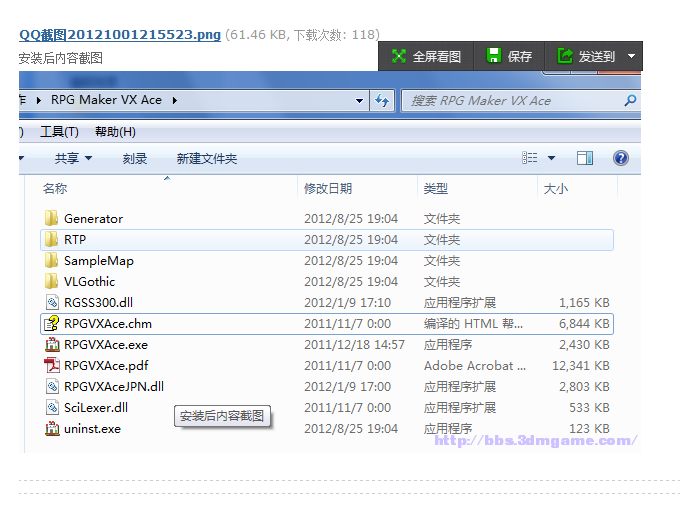The width and height of the screenshot is (680, 510).
Task: Select RPG Maker VX Ace in address bar
Action: point(106,100)
